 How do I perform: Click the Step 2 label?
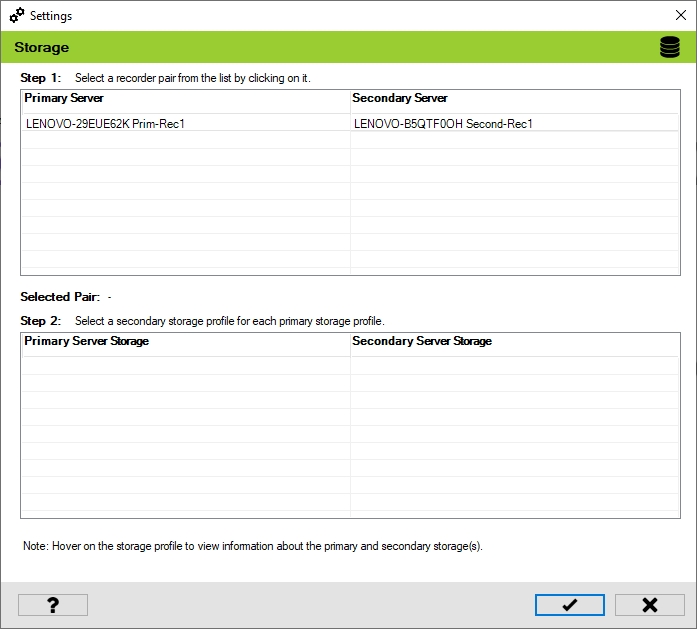point(41,321)
